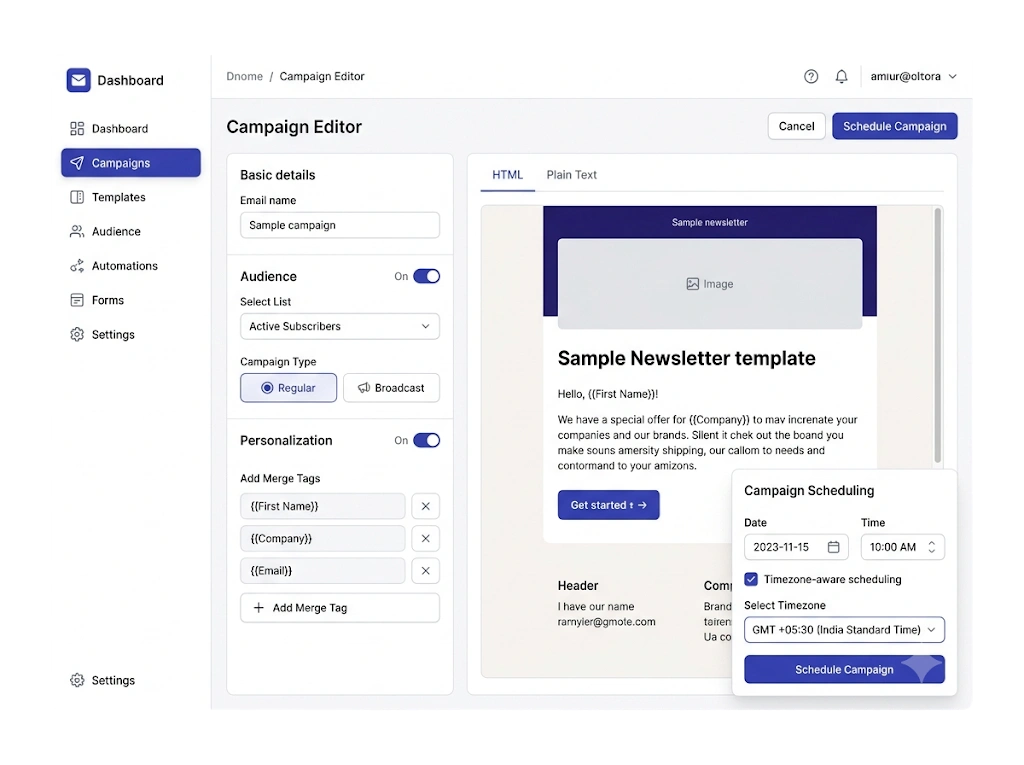Click the envelope app logo icon
Viewport: 1024px width, 765px height.
(78, 80)
